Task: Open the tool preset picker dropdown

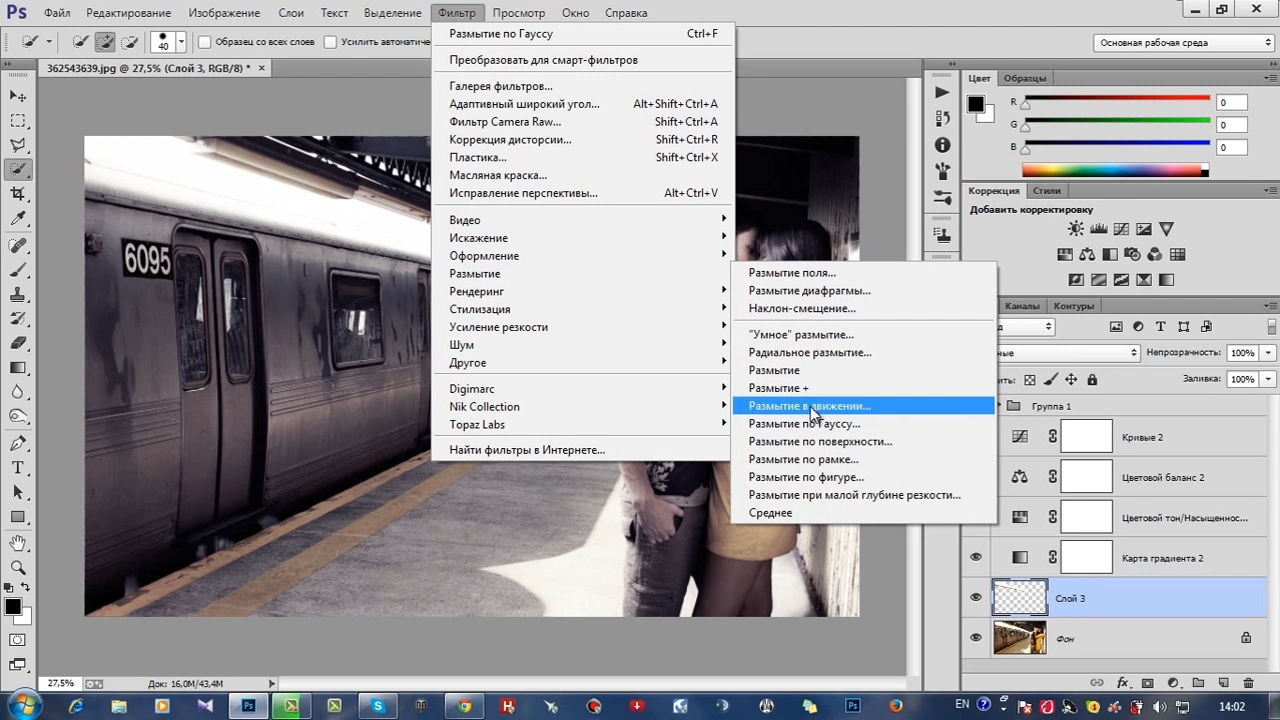Action: (x=47, y=42)
